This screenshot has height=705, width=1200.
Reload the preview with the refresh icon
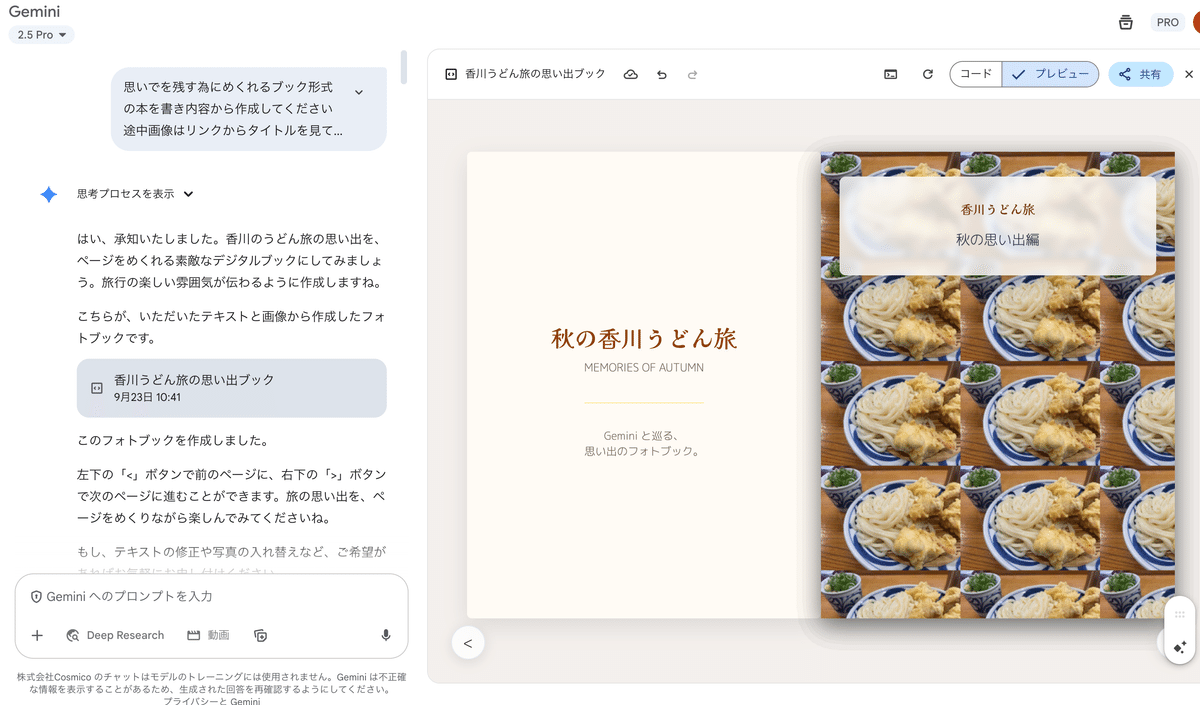point(928,75)
